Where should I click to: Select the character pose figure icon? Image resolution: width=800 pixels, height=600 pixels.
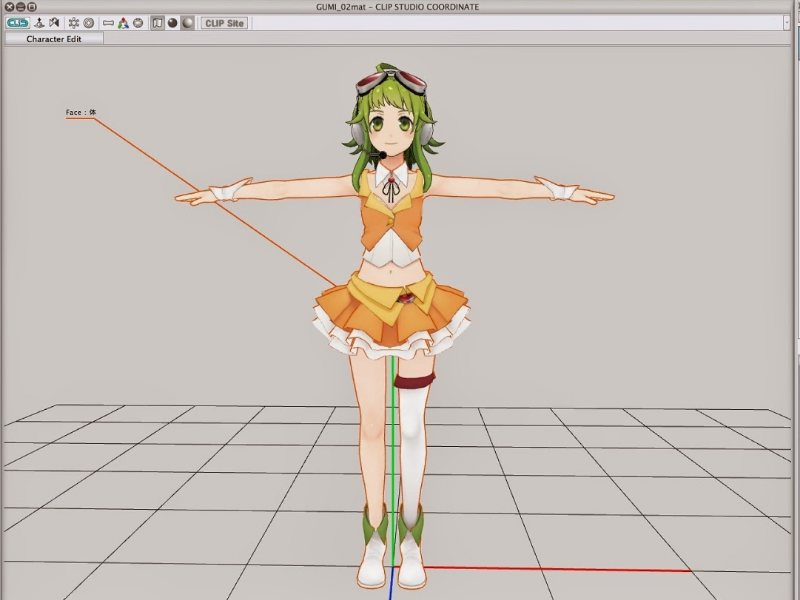coord(39,22)
